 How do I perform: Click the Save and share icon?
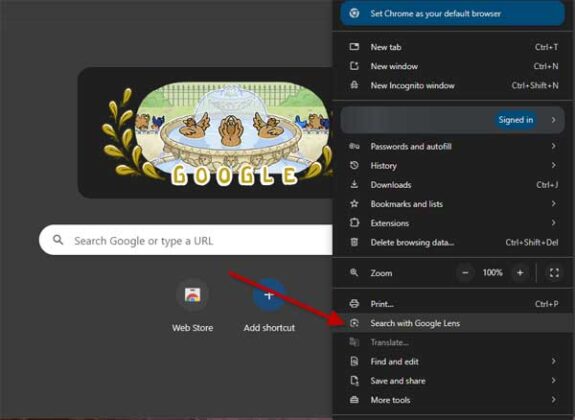354,380
